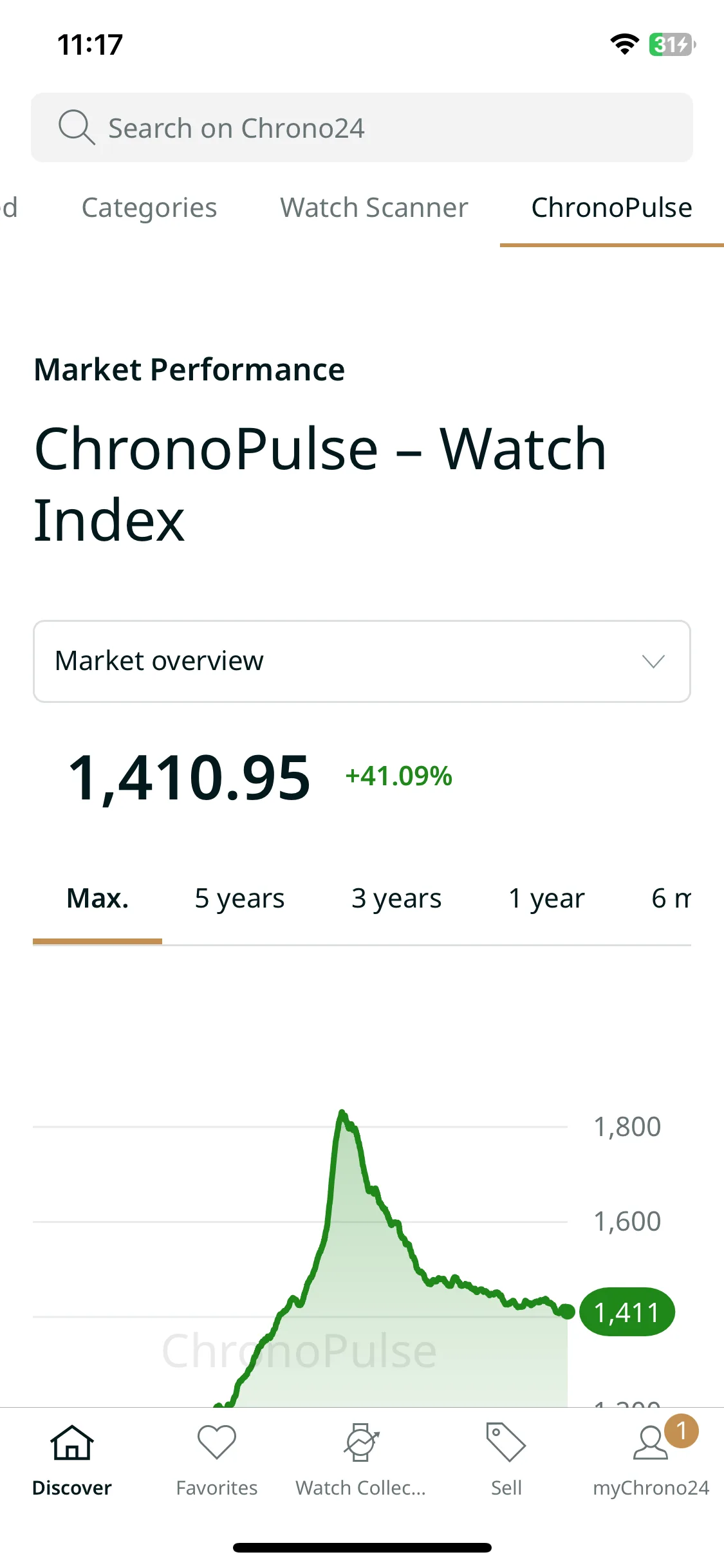Tap the Sell tag icon
Viewport: 724px width, 1568px height.
(x=506, y=1442)
